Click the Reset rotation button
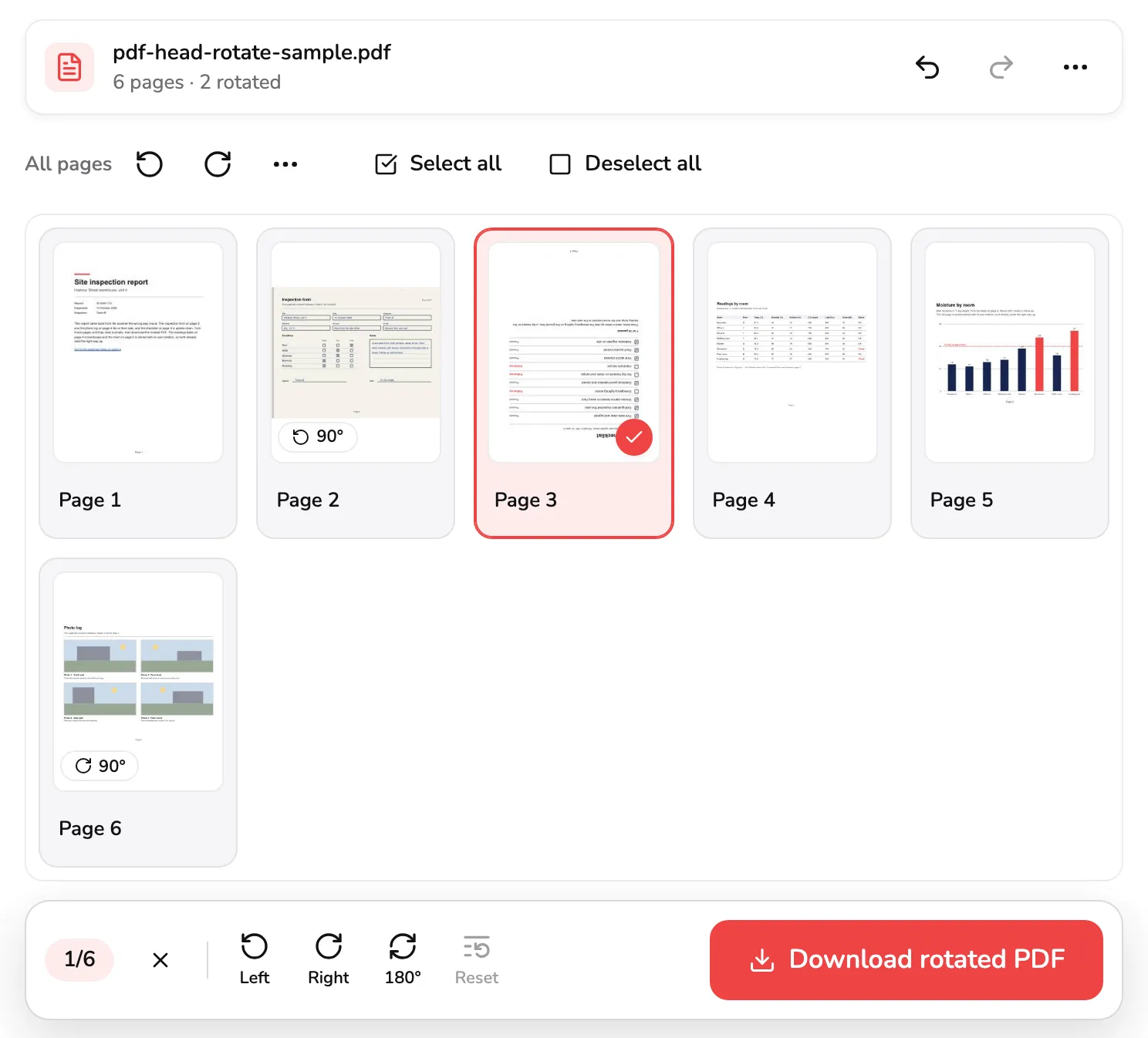 coord(477,959)
